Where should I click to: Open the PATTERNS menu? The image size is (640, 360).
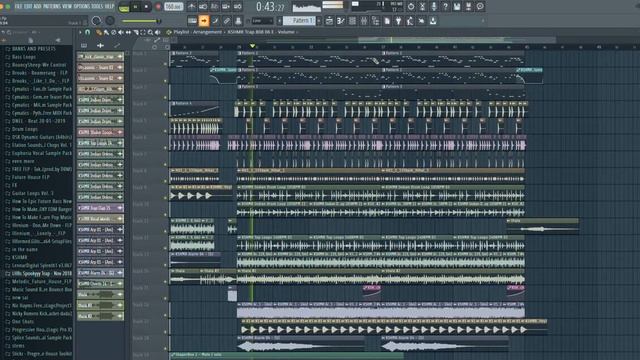pos(51,7)
